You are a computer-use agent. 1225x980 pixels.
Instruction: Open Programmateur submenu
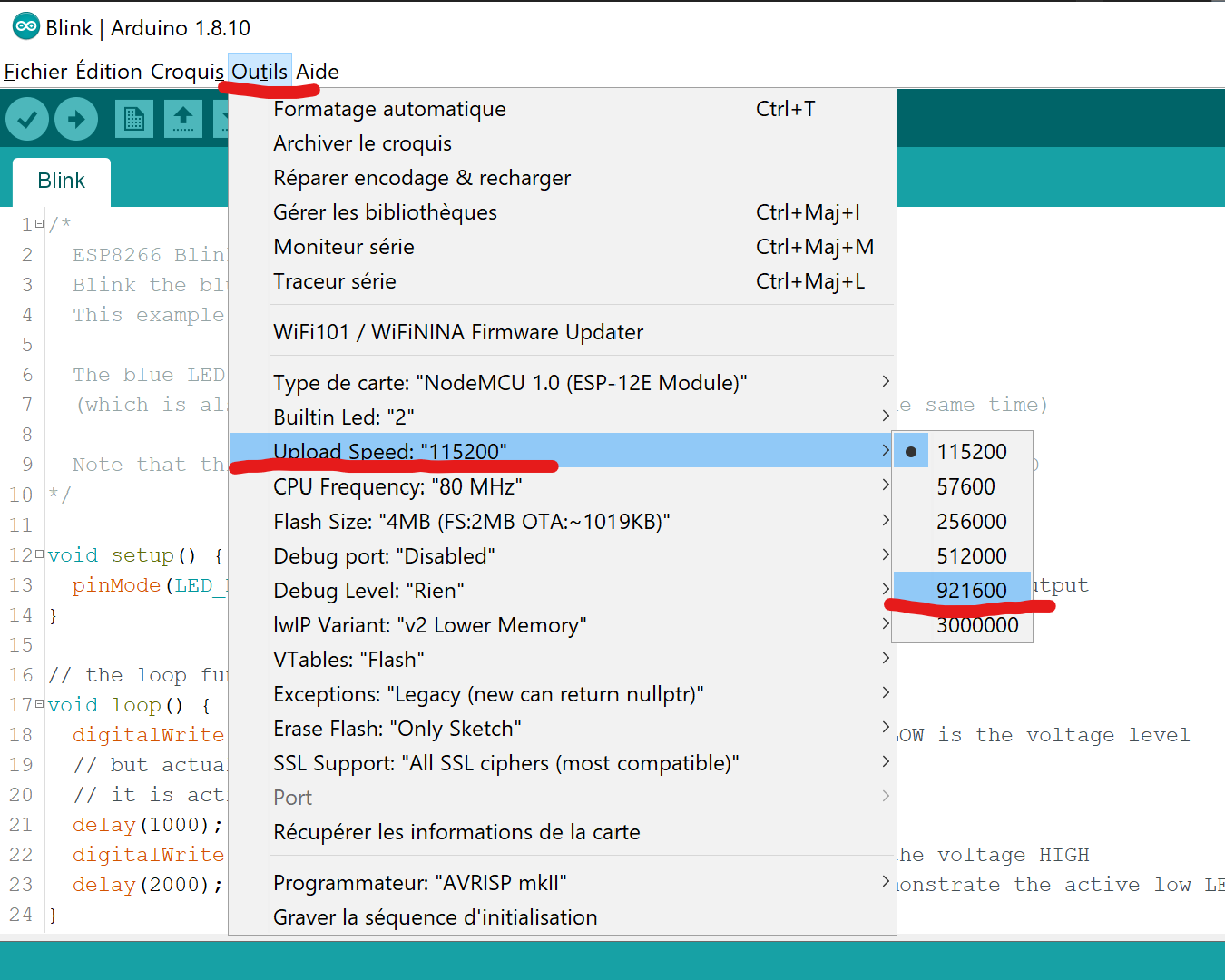tap(563, 882)
